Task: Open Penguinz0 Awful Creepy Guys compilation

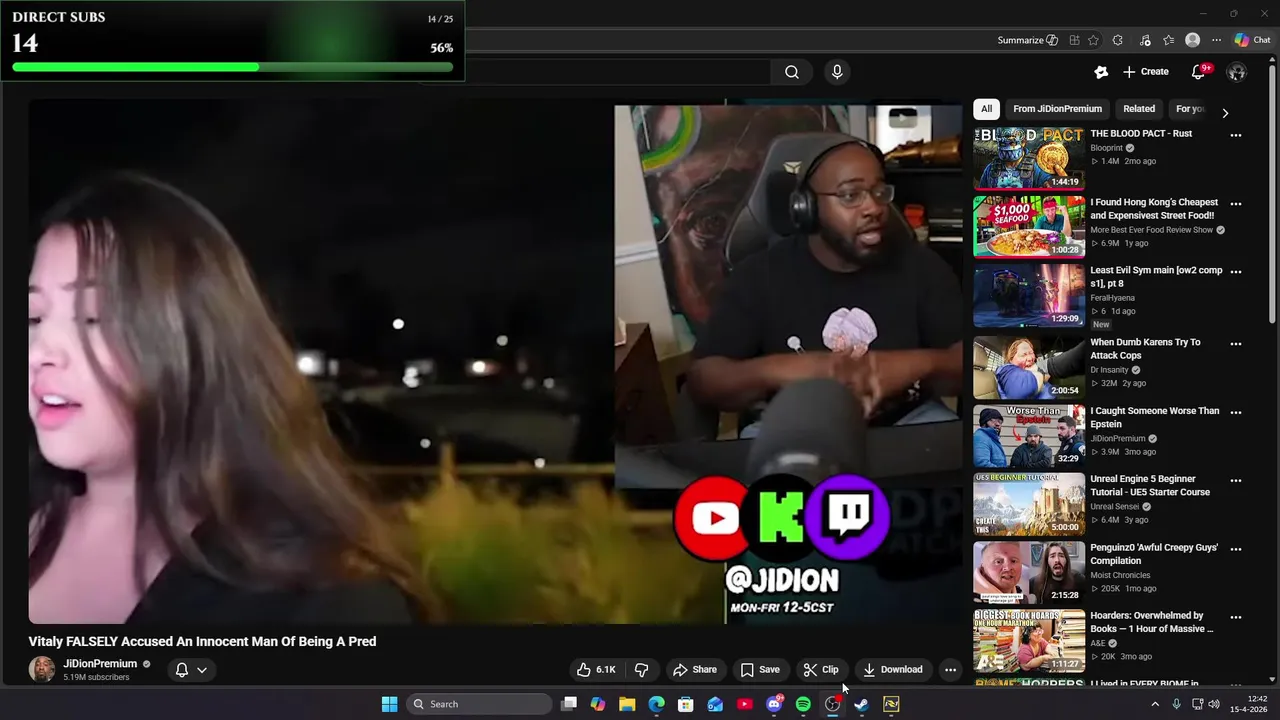Action: [x=1154, y=554]
